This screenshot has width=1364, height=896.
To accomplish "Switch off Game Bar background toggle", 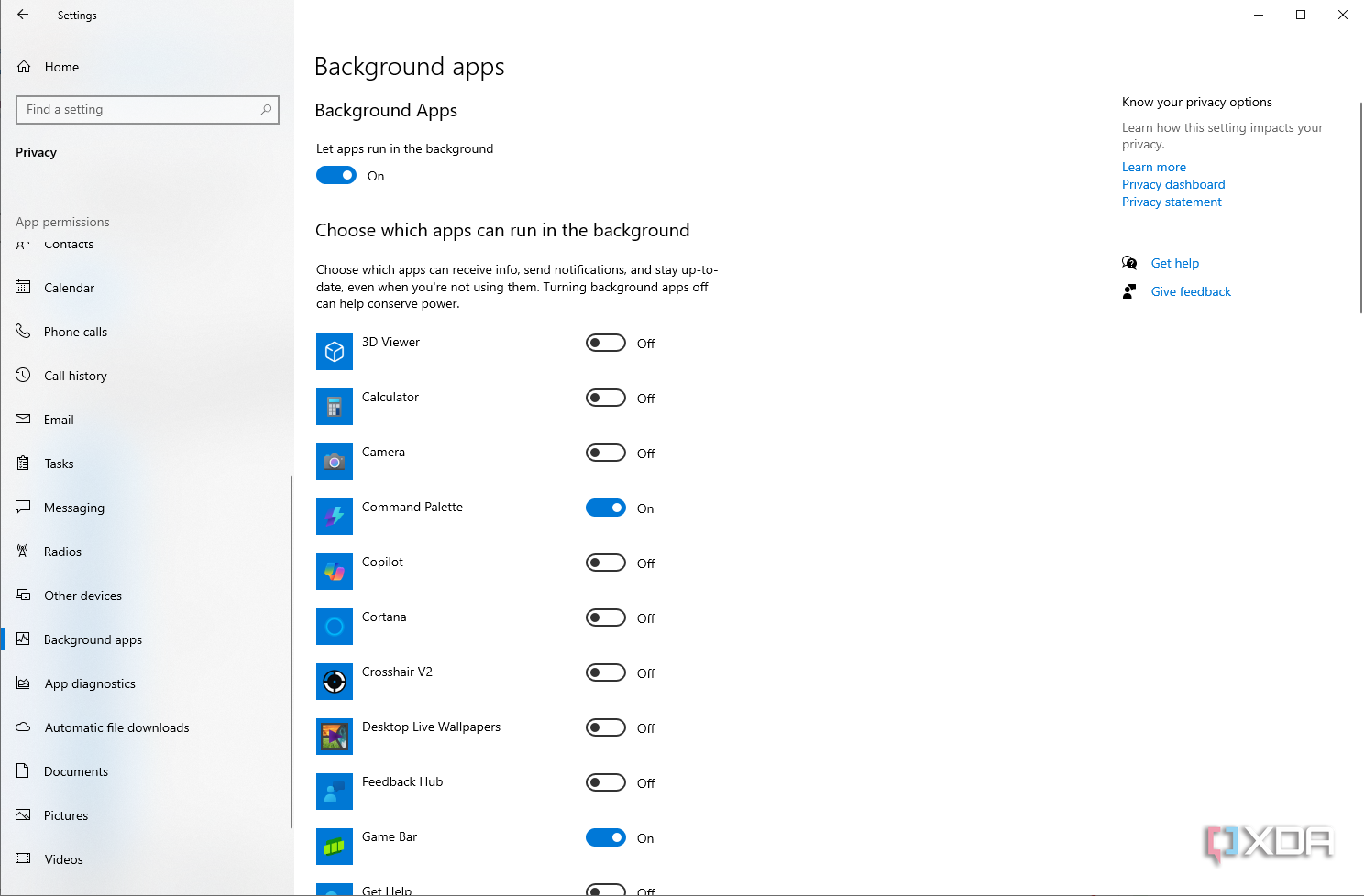I will pyautogui.click(x=606, y=837).
